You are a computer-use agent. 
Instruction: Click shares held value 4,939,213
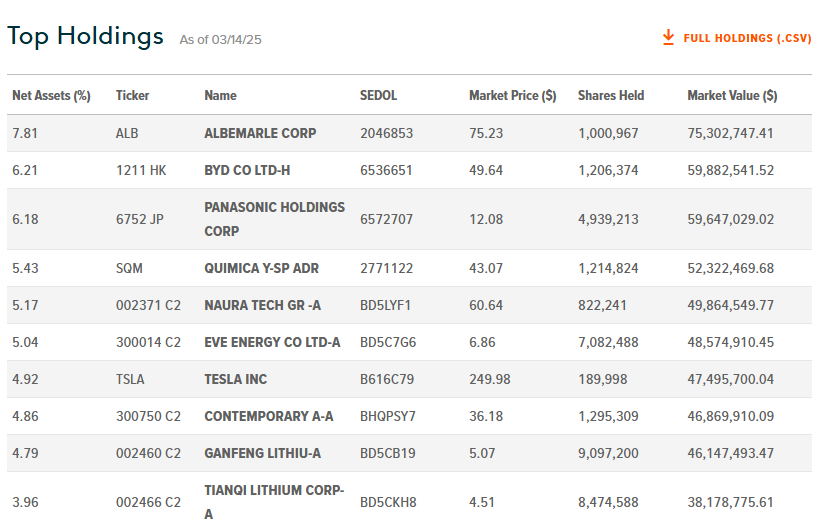click(608, 219)
